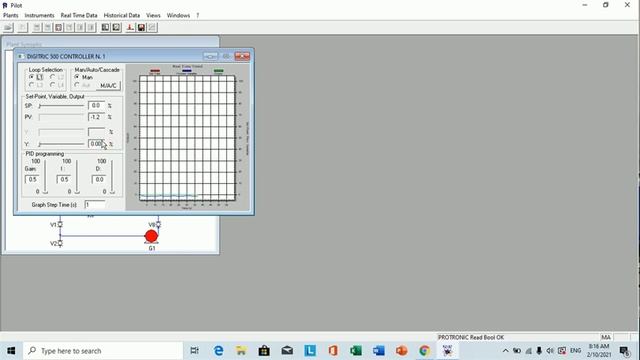The width and height of the screenshot is (640, 360).
Task: Open the Instruments menu
Action: point(39,15)
